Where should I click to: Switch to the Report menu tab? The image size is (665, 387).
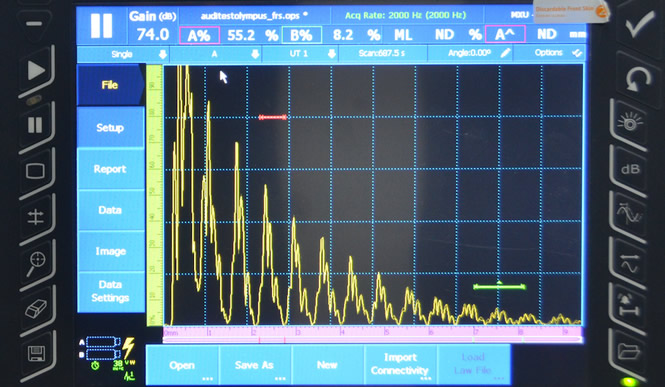coord(111,169)
